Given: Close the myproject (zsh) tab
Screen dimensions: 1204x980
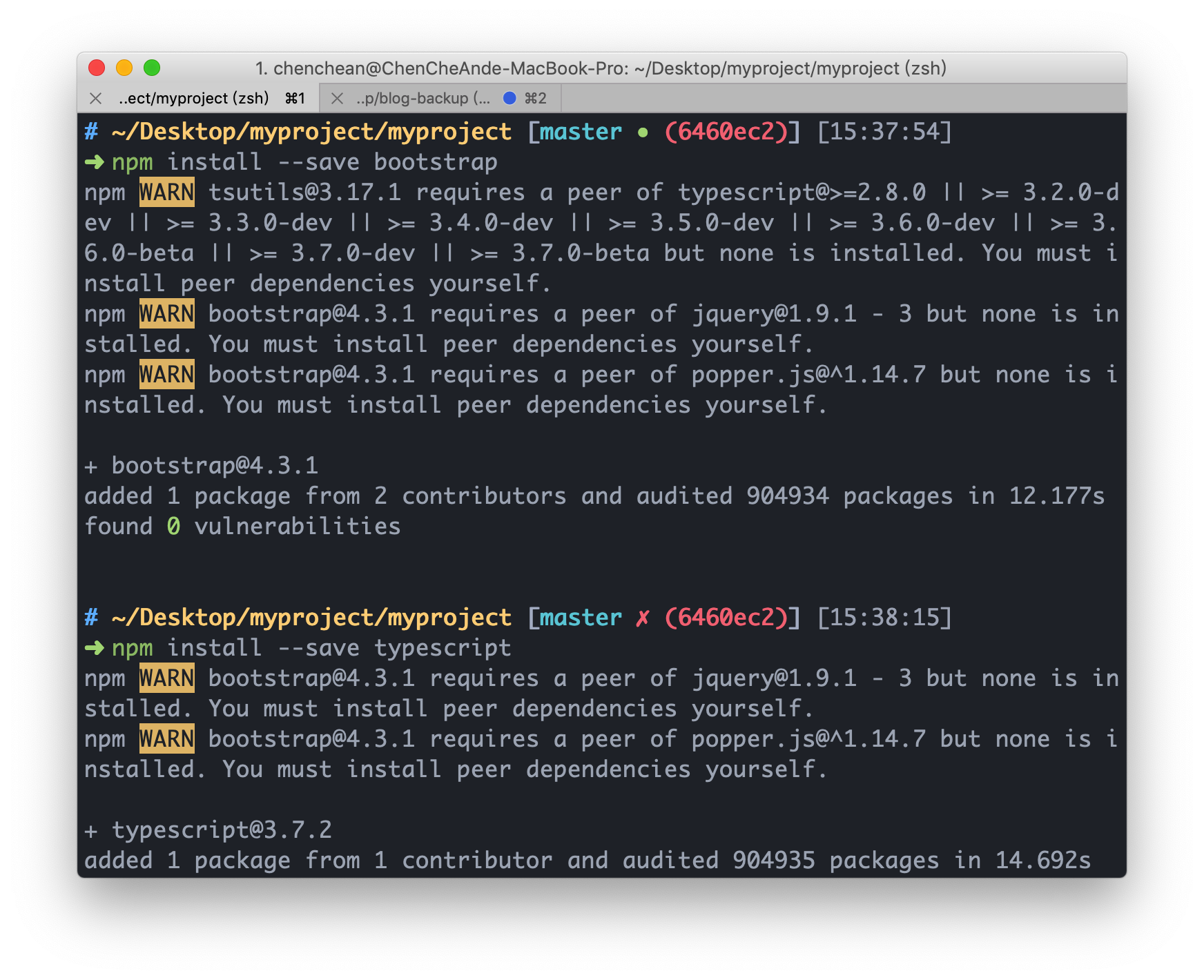Looking at the screenshot, I should click(96, 99).
